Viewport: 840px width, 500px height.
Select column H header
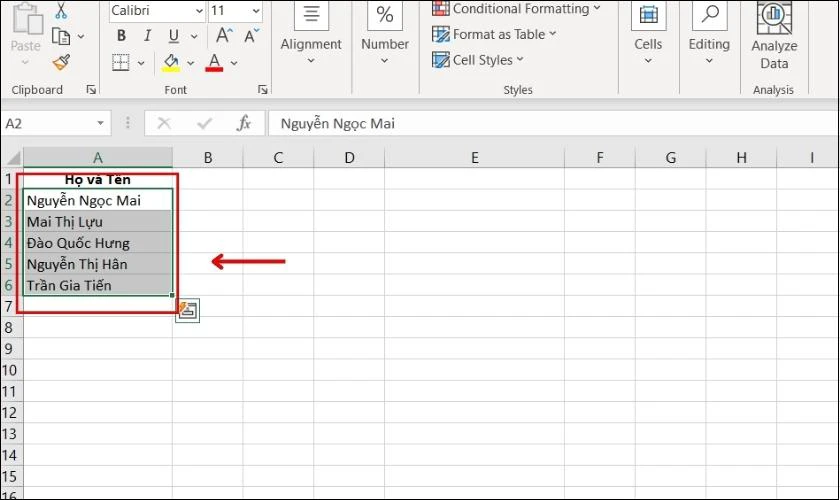741,158
